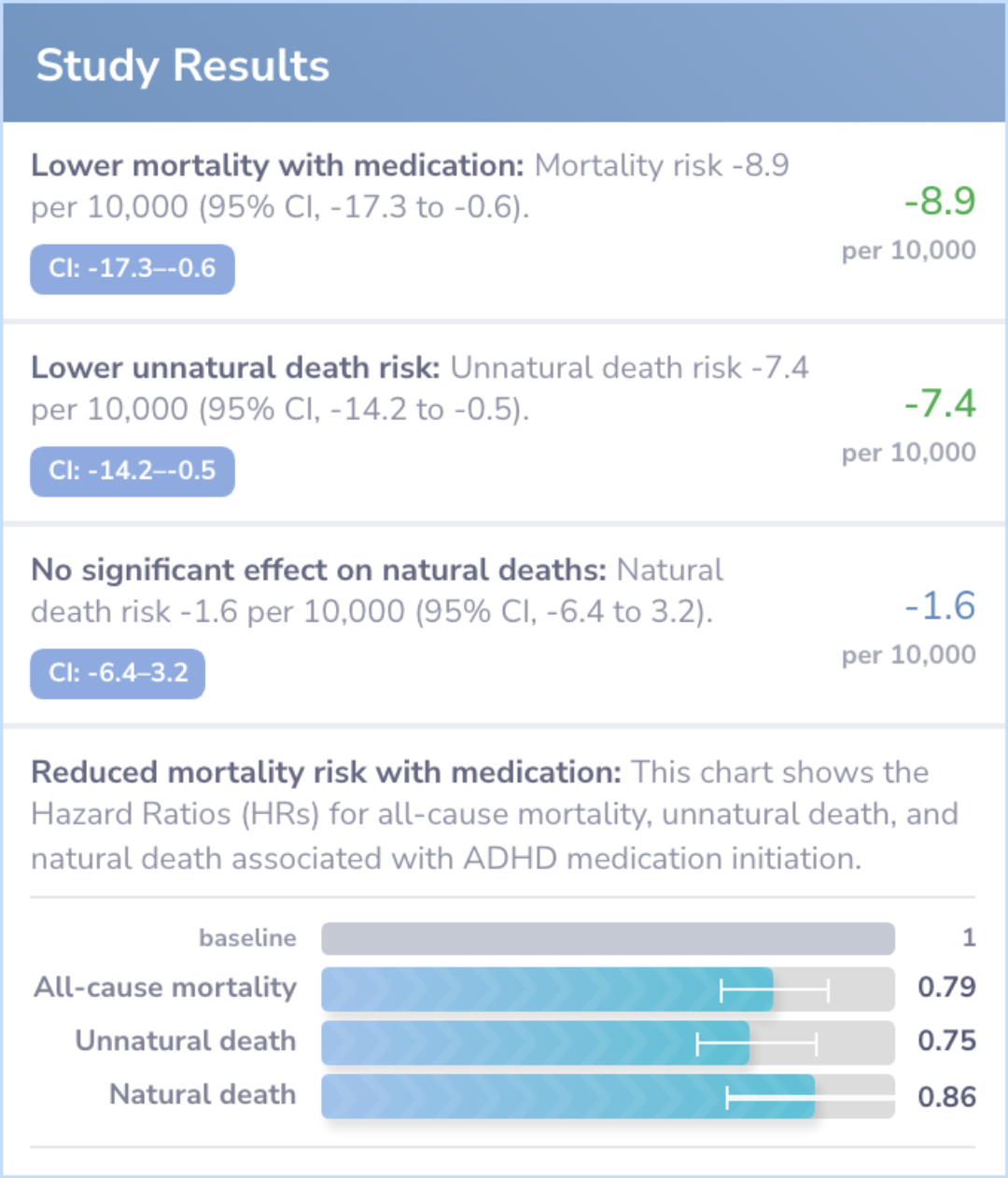Click the 0.75 hazard ratio value
Screen dimensions: 1008x1178
[945, 1041]
